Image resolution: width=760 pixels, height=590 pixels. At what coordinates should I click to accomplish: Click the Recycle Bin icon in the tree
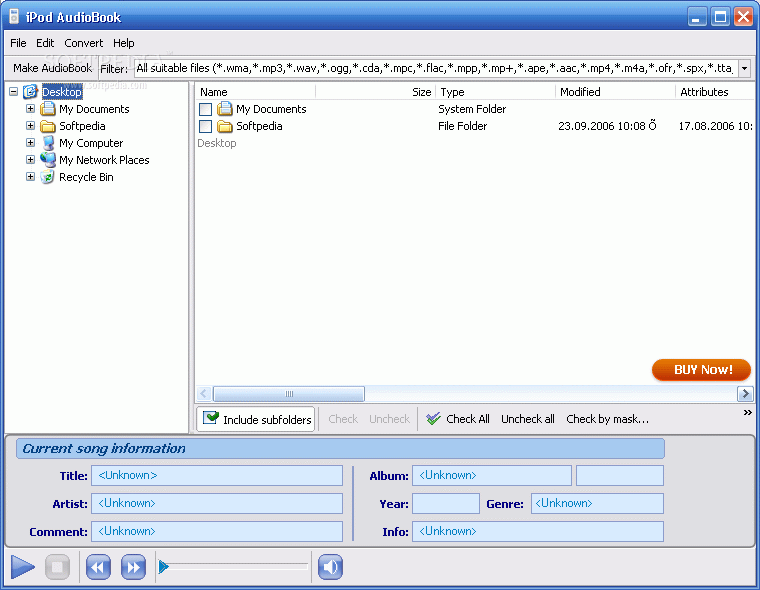coord(48,177)
